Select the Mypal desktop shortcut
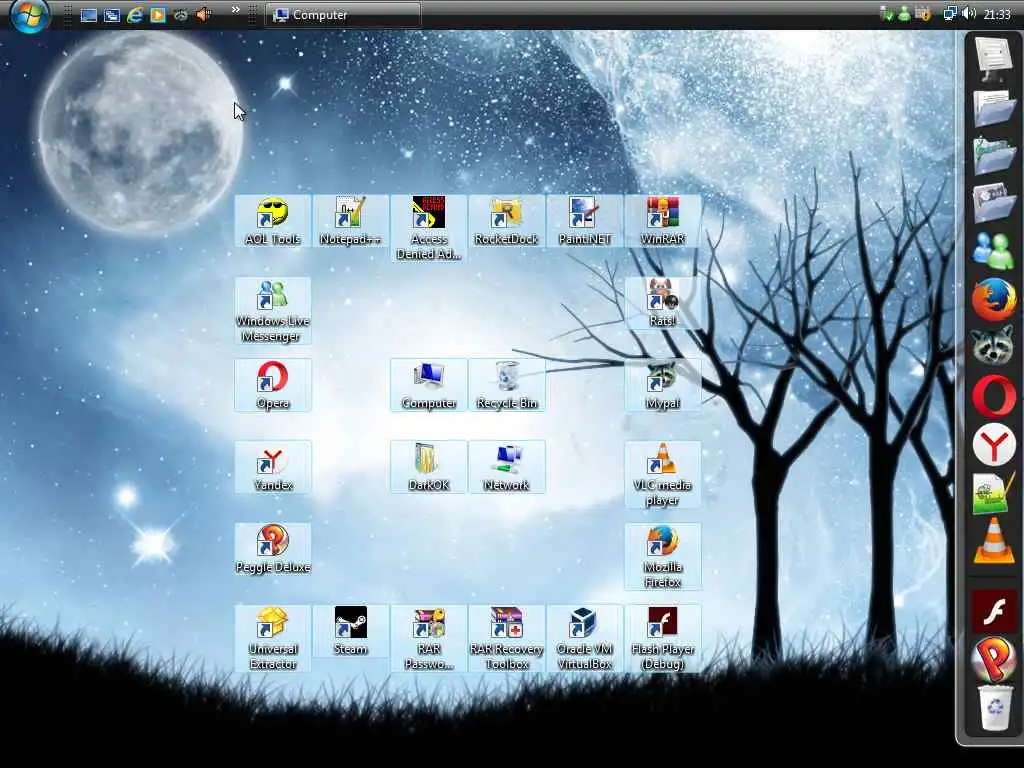 [662, 385]
